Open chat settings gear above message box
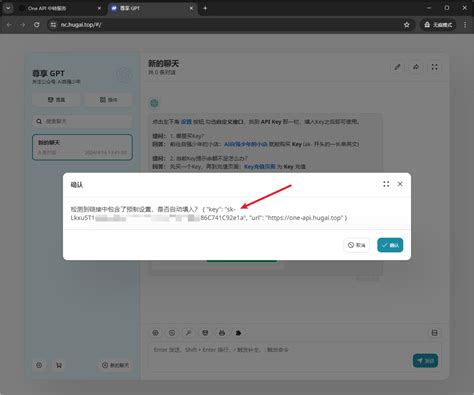 155,333
